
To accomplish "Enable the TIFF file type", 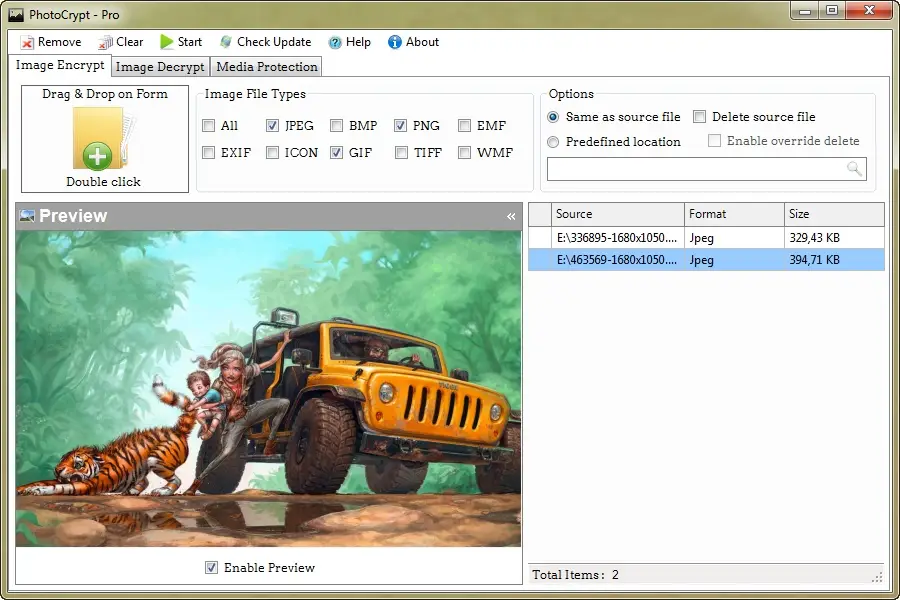I will 401,153.
